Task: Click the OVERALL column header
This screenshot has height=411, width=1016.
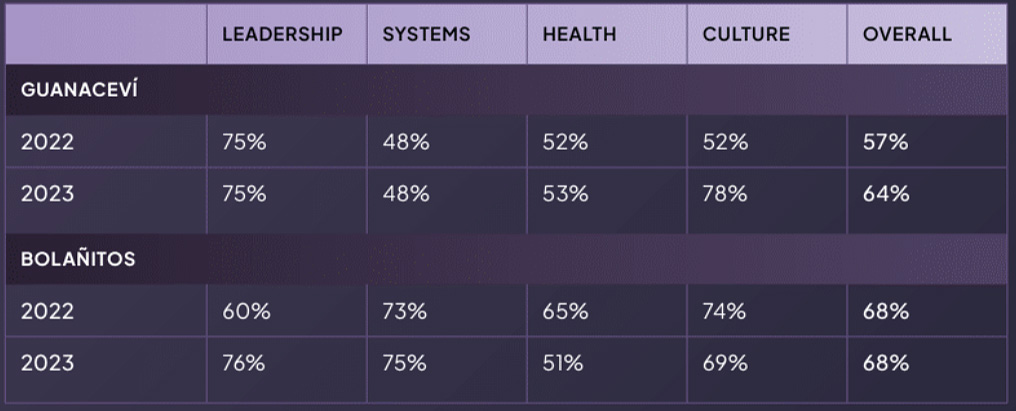Action: (907, 34)
